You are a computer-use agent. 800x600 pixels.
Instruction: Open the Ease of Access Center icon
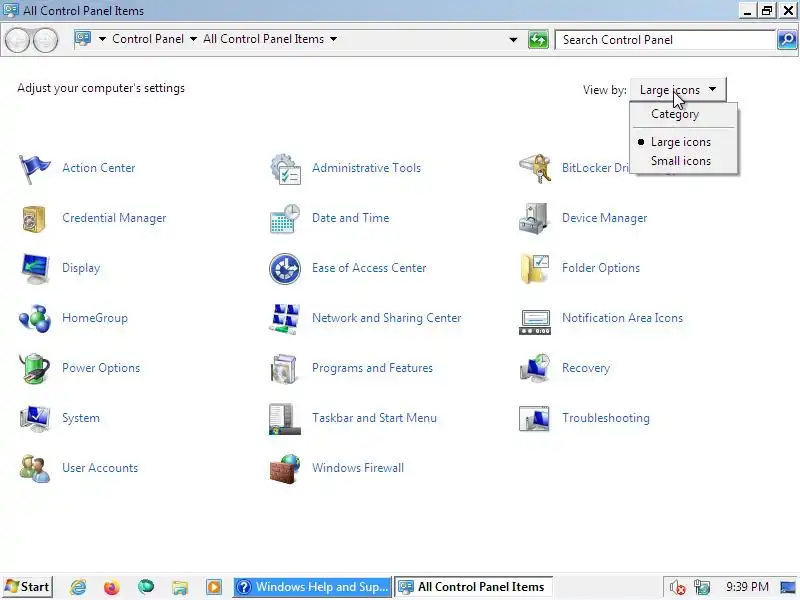tap(285, 268)
